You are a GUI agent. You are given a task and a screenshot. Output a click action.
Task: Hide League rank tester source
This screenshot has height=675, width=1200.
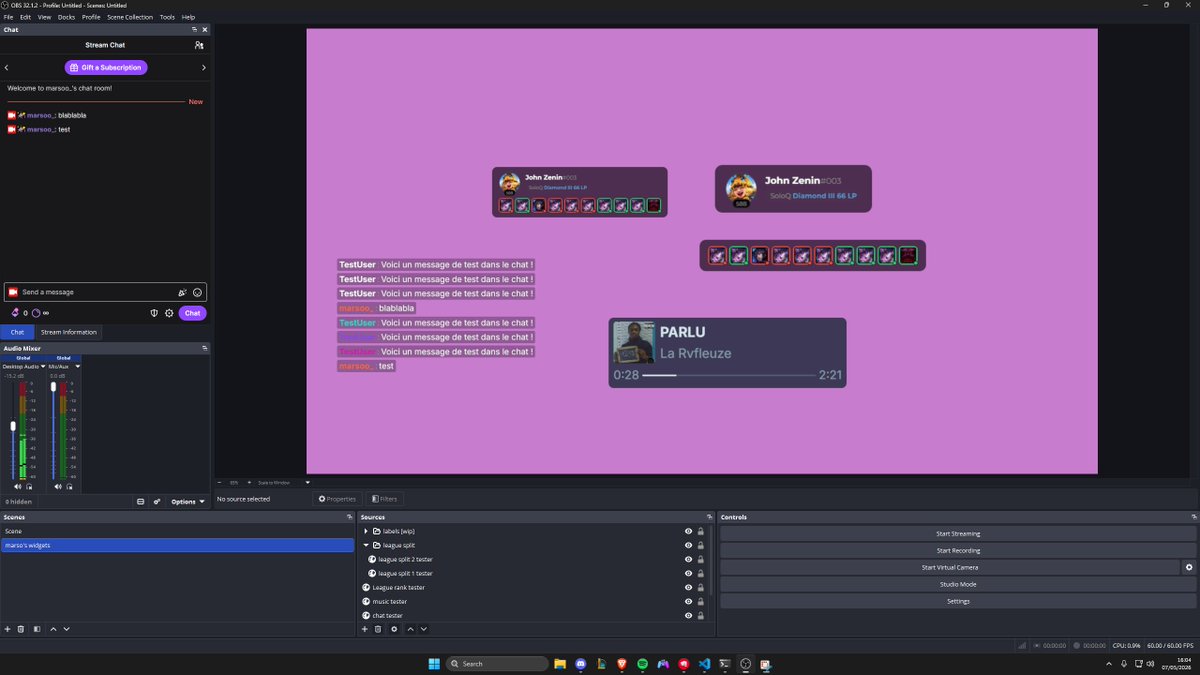tap(688, 587)
